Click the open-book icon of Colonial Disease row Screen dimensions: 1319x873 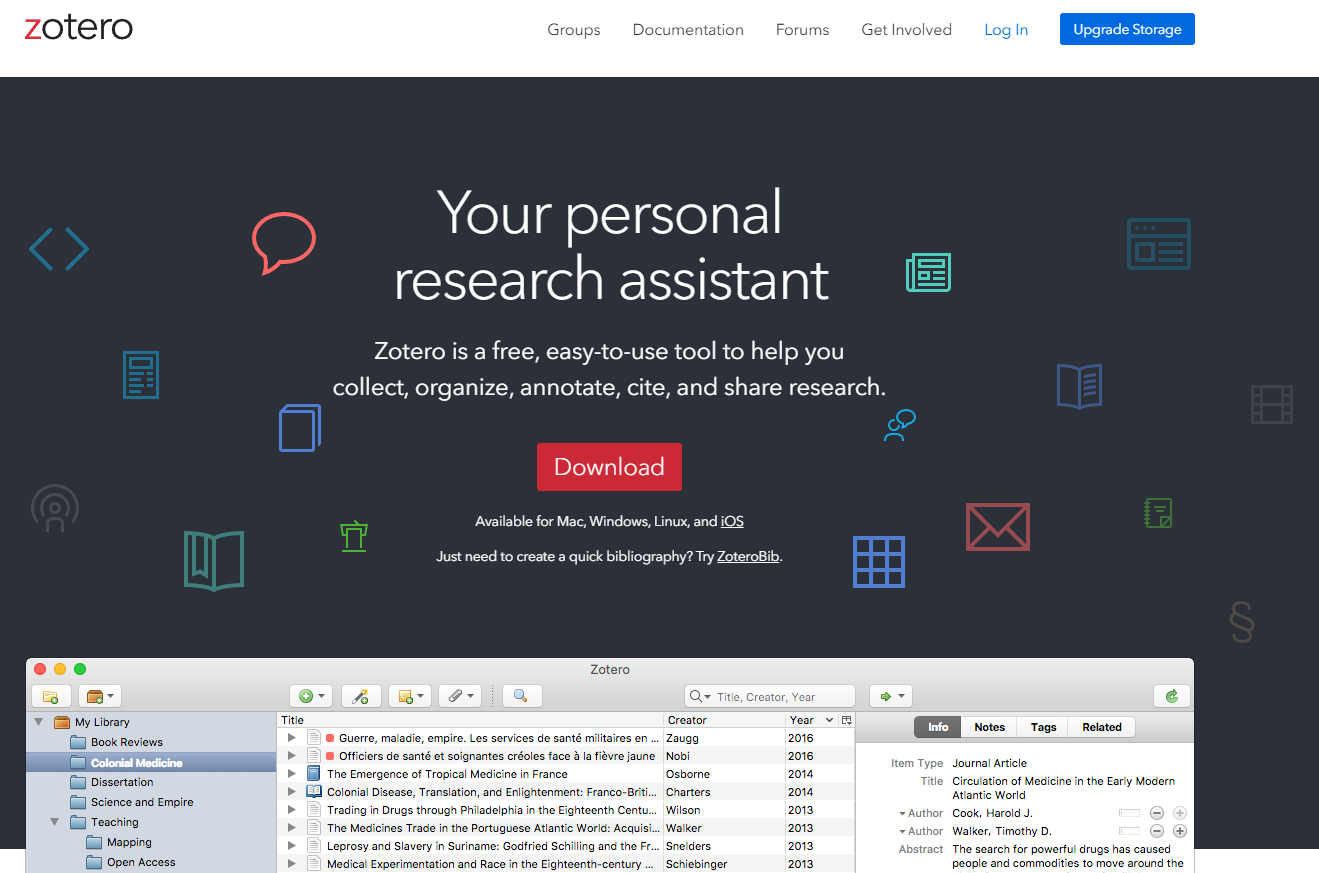314,792
